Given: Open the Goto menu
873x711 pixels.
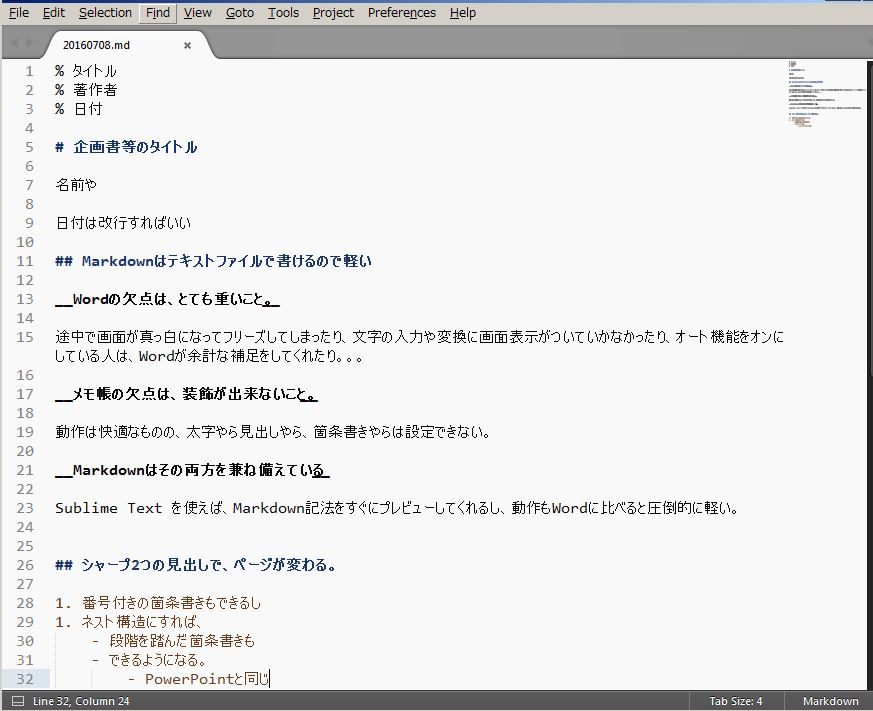Looking at the screenshot, I should coord(240,12).
